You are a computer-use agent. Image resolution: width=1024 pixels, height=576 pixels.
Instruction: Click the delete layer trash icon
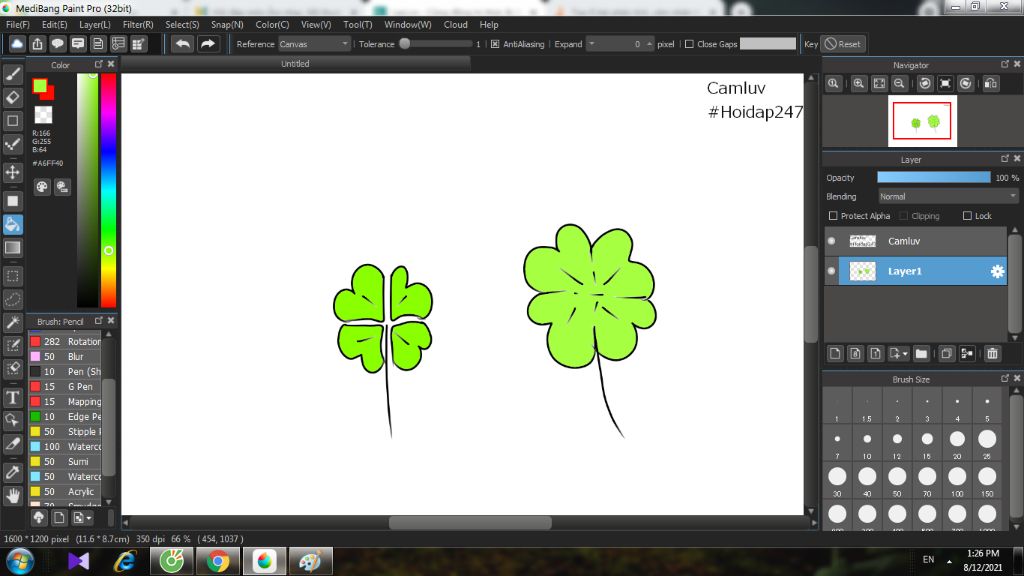tap(992, 353)
